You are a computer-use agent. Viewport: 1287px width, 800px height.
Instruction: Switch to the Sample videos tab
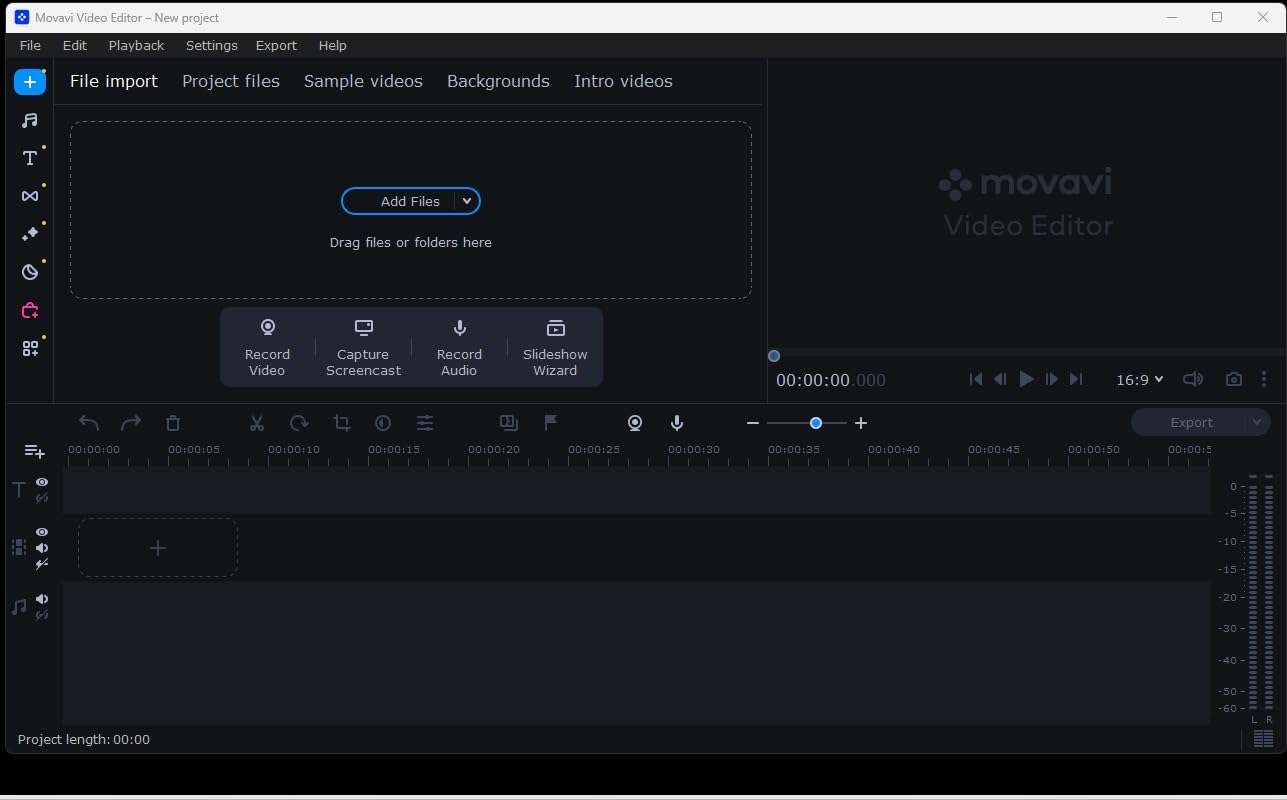[363, 81]
